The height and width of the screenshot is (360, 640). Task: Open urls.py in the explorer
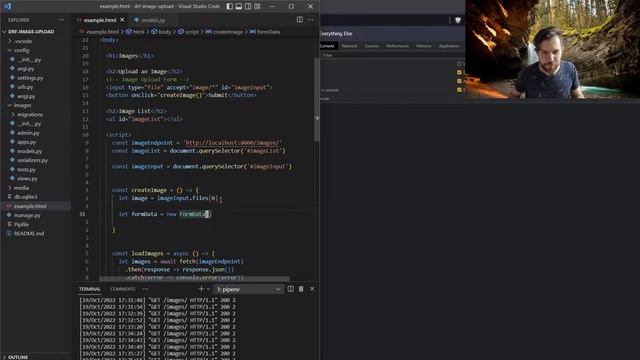[x=25, y=87]
